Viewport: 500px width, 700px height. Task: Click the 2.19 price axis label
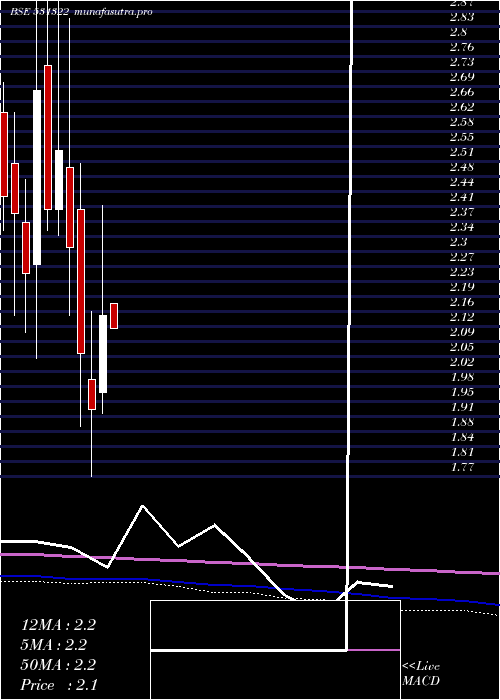461,287
